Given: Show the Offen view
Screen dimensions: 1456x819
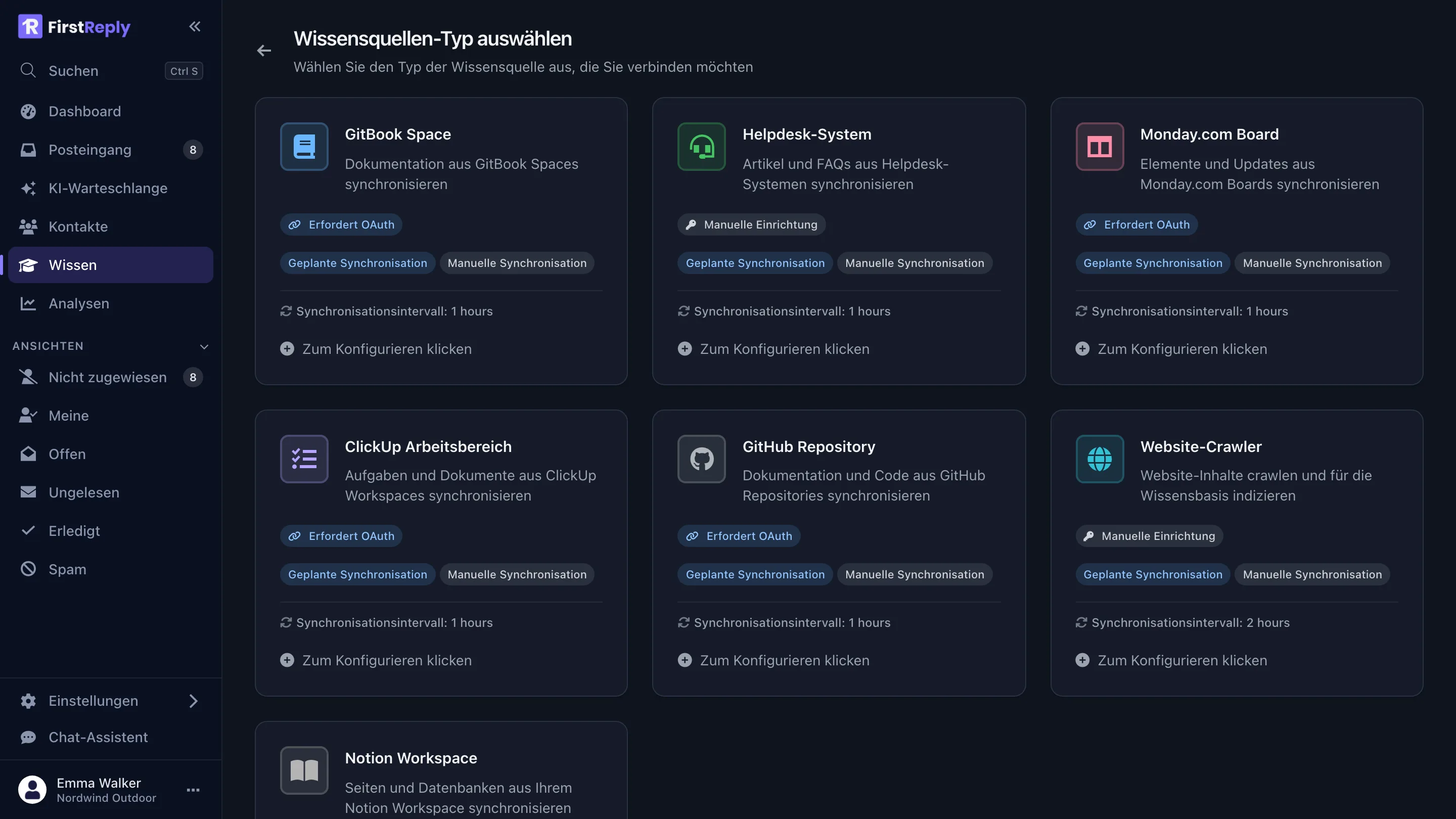Looking at the screenshot, I should point(111,454).
